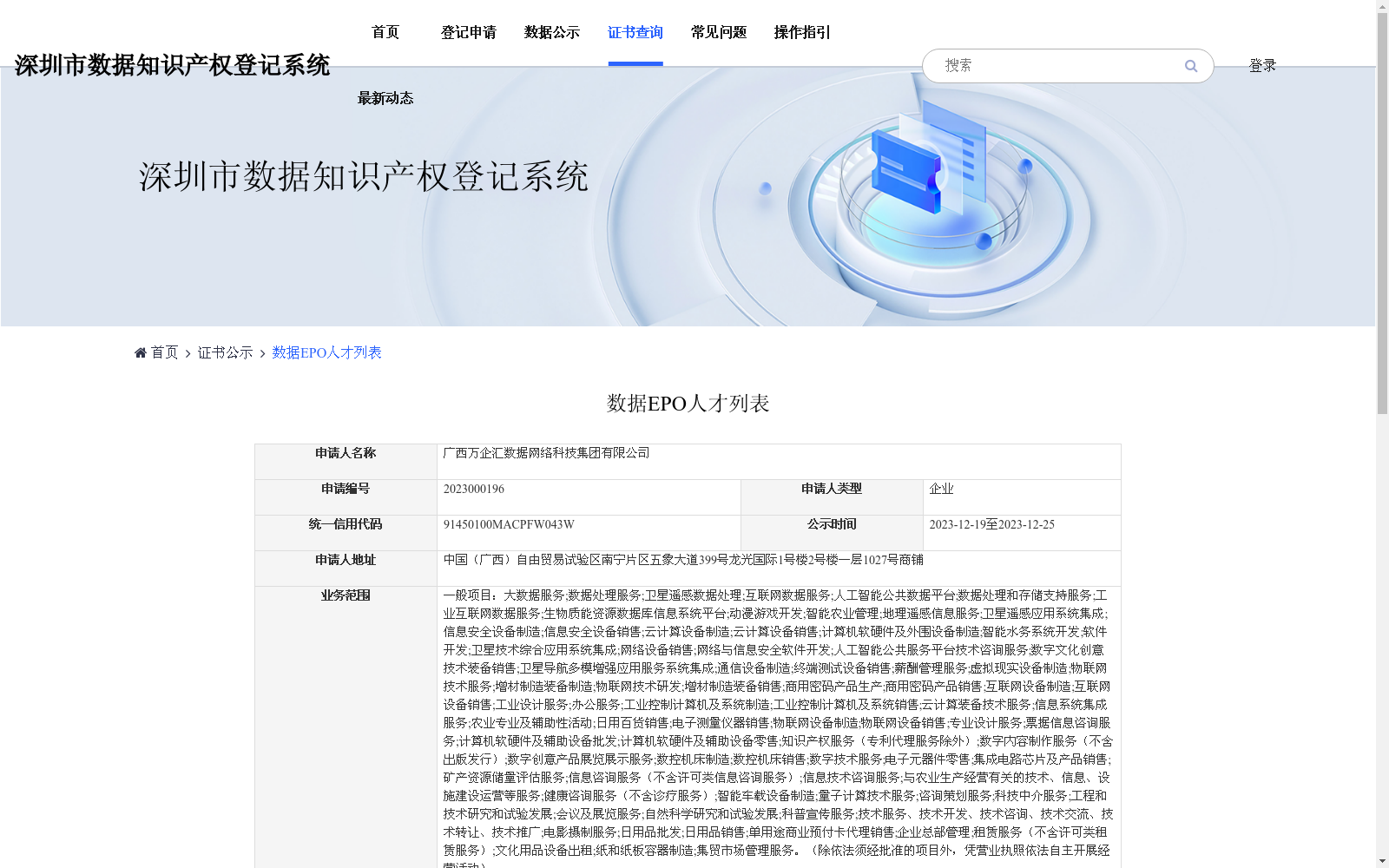The image size is (1389, 868).
Task: Click the banner title 深圳市数据知识产权登记系统
Action: [x=364, y=176]
